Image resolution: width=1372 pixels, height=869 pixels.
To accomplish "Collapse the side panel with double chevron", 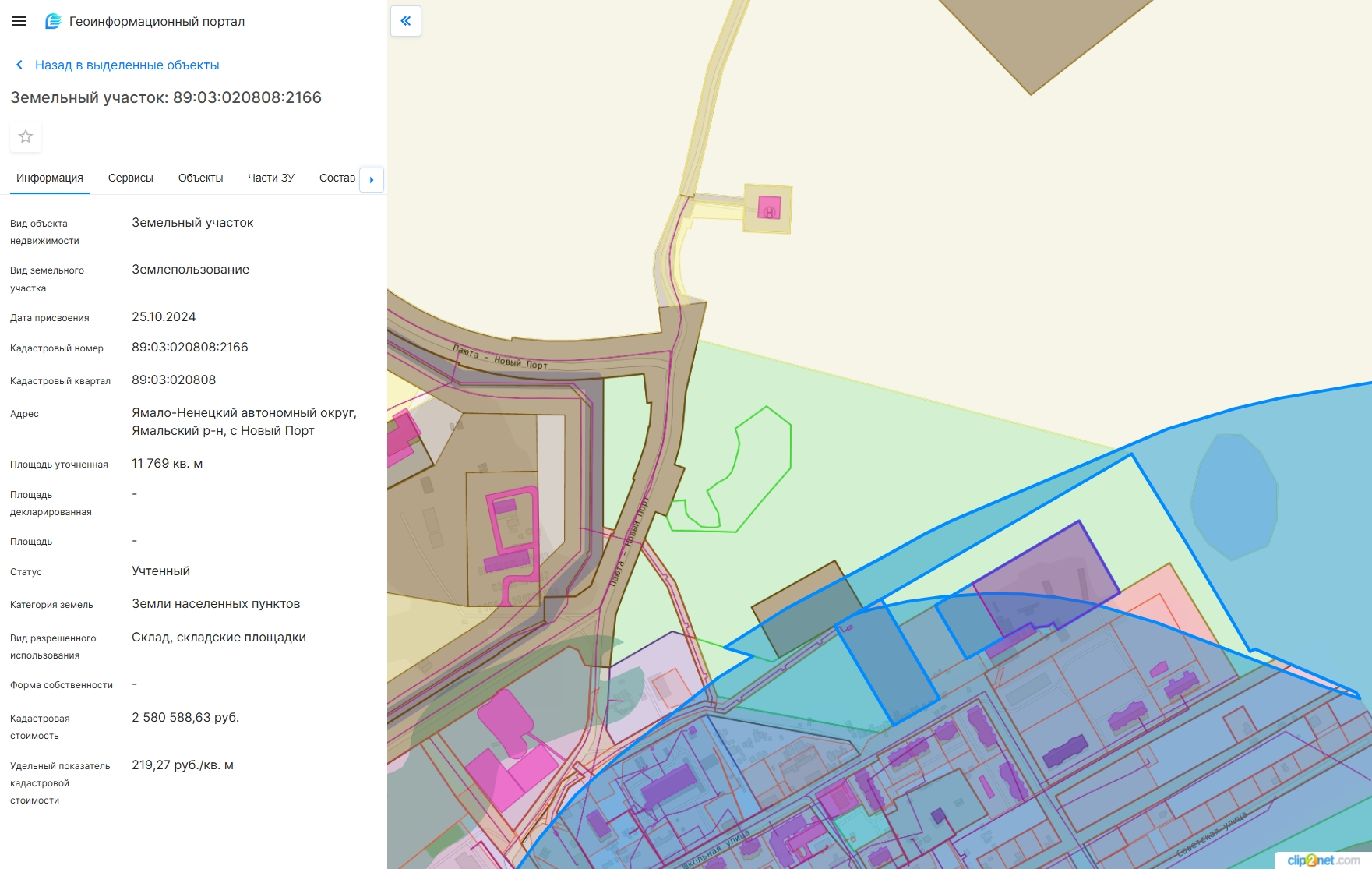I will [x=406, y=21].
